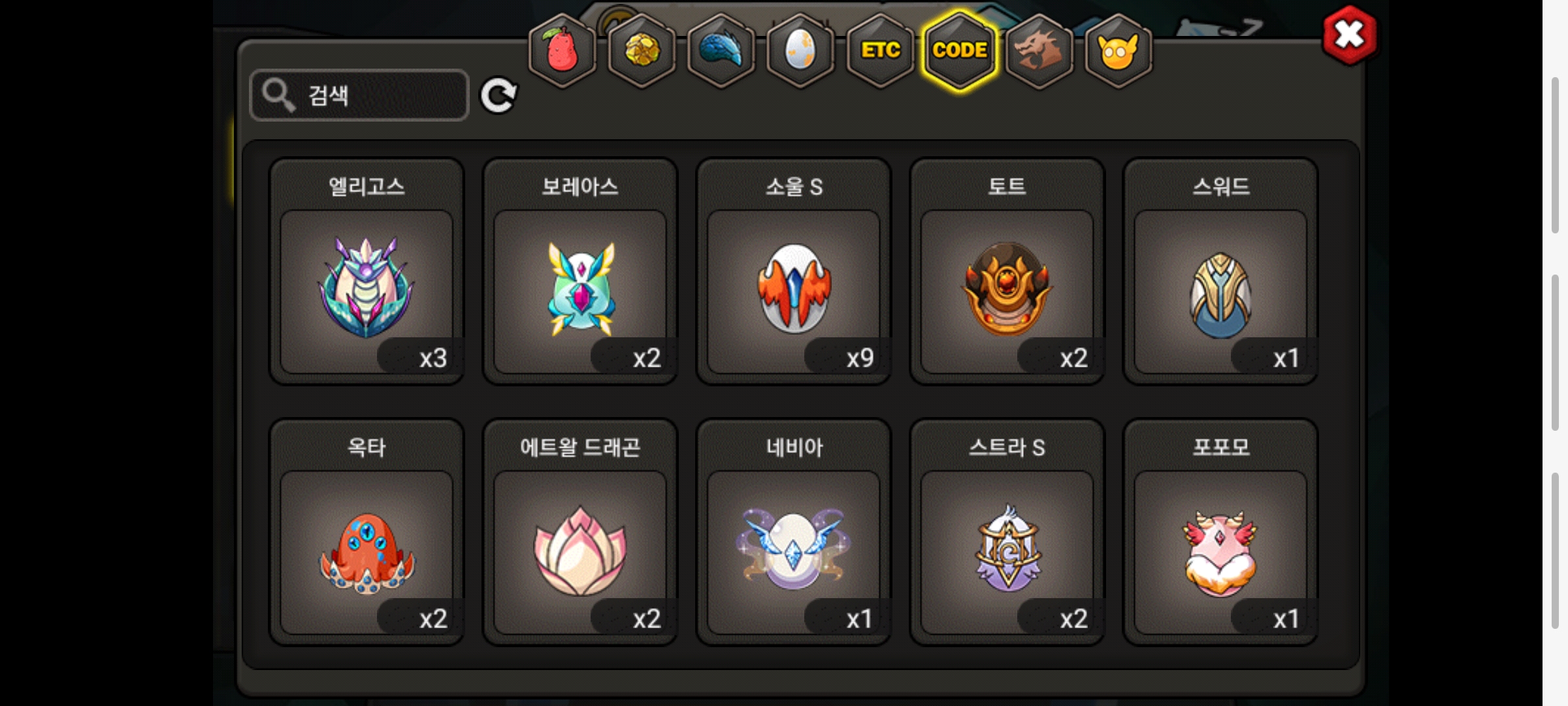Select the 네비아 winged egg
Image resolution: width=1568 pixels, height=706 pixels.
tap(794, 532)
